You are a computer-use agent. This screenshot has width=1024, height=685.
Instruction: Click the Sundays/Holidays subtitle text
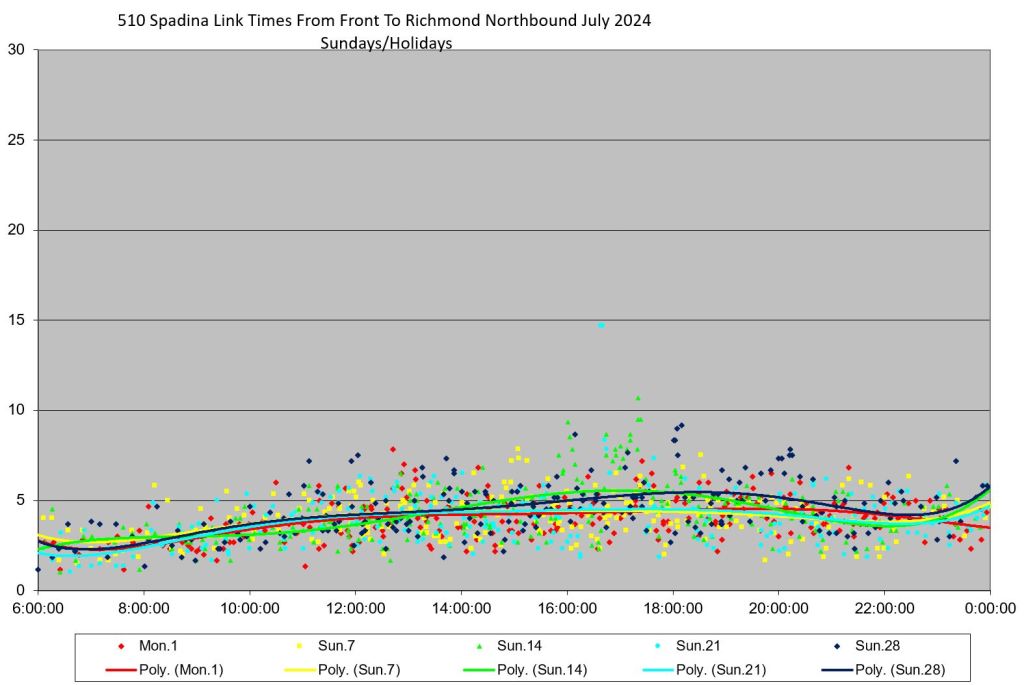tap(386, 43)
